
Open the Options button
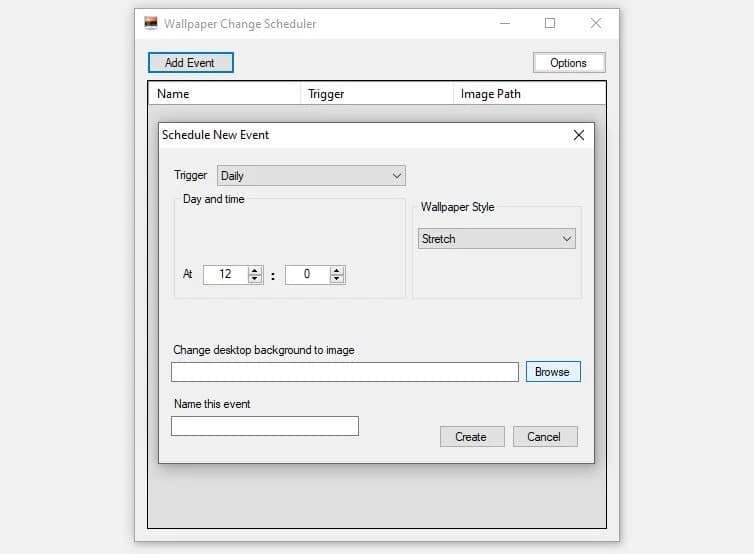point(569,63)
